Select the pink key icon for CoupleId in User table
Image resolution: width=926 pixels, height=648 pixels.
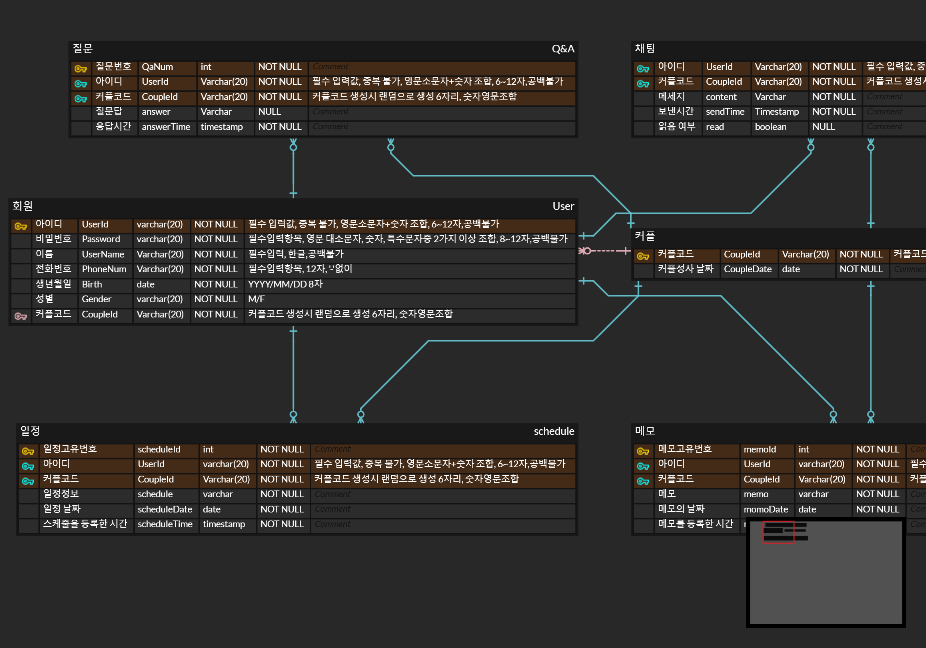coord(21,316)
